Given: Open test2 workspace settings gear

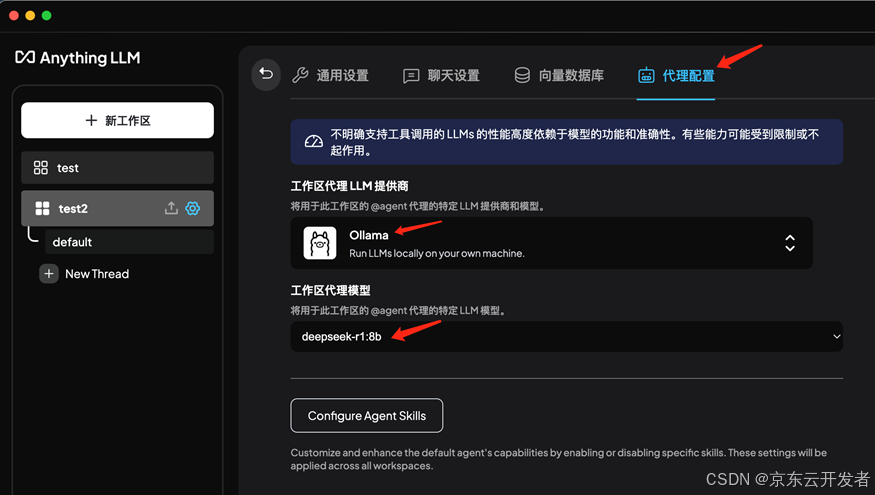Looking at the screenshot, I should pos(193,208).
